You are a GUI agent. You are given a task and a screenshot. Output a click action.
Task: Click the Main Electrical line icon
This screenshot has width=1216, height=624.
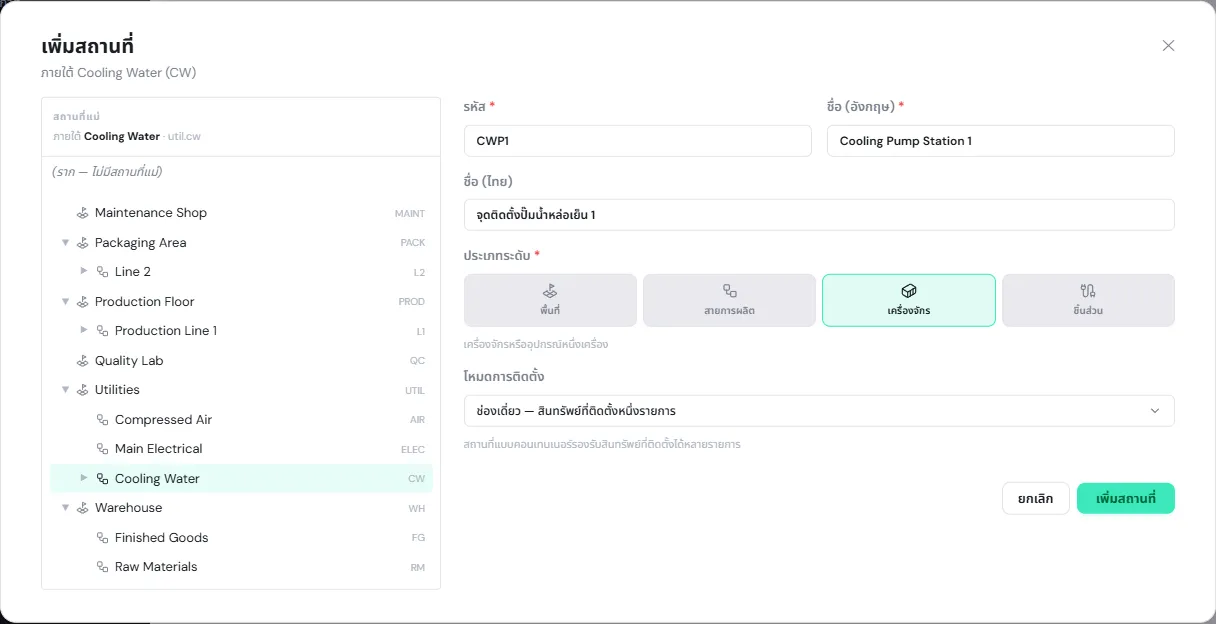tap(102, 449)
